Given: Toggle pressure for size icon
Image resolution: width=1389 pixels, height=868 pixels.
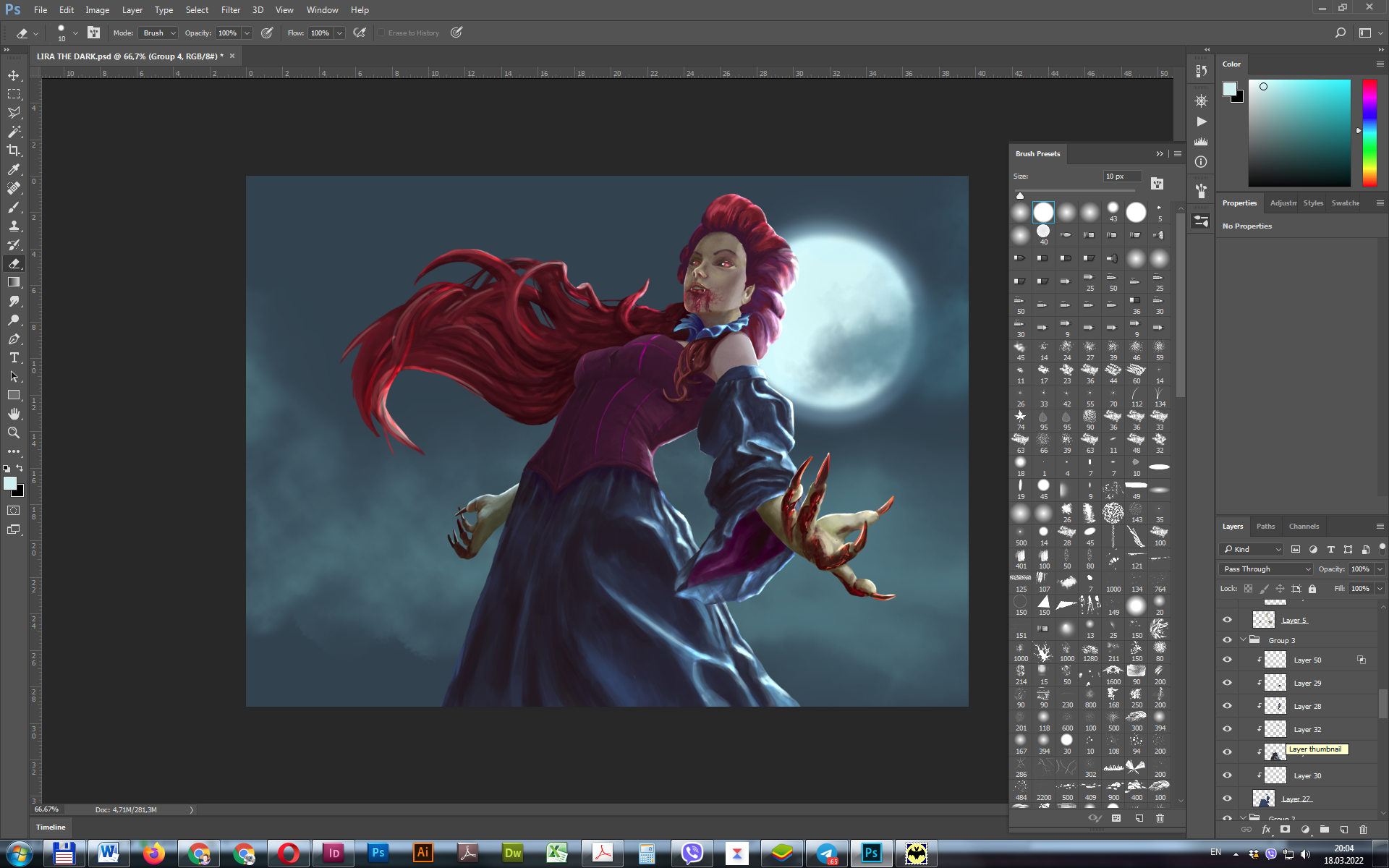Looking at the screenshot, I should pos(456,33).
